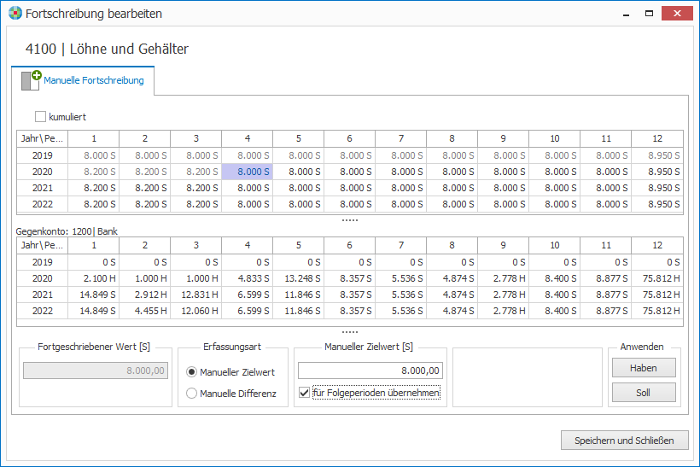
Task: Close the Fortschreibung bearbeiten window
Action: 677,14
